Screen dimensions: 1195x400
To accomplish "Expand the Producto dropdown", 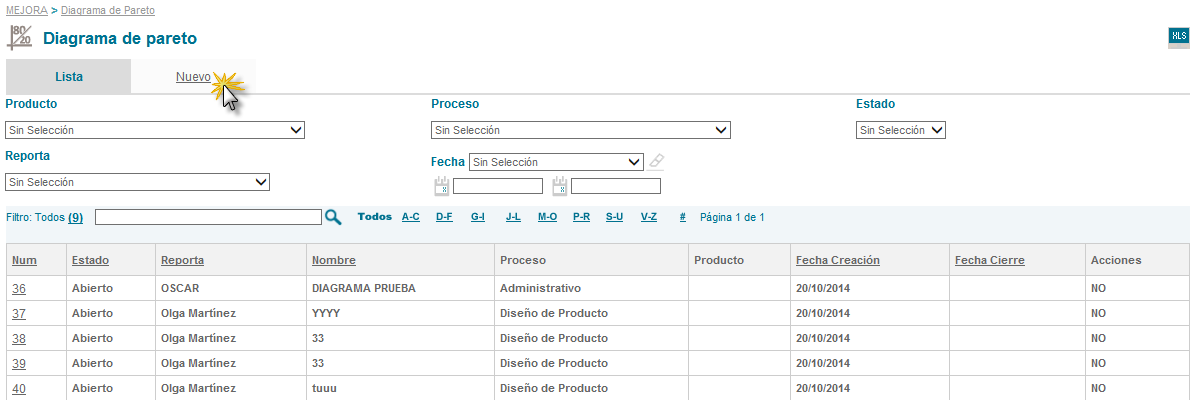I will pyautogui.click(x=155, y=130).
